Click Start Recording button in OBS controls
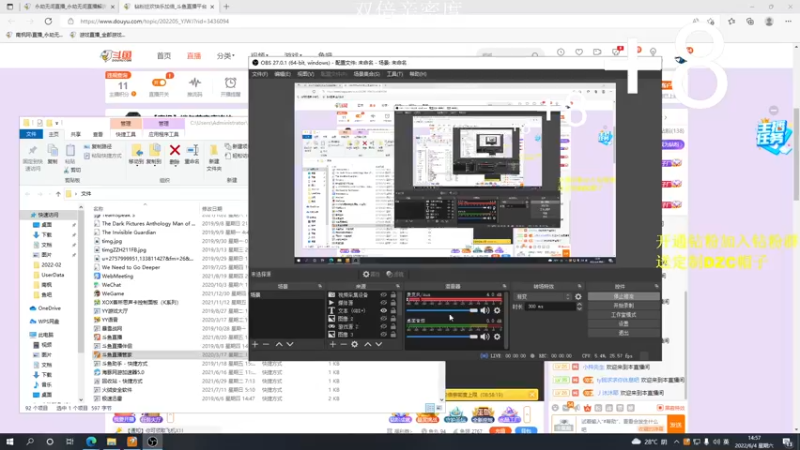This screenshot has height=450, width=800. click(x=623, y=306)
